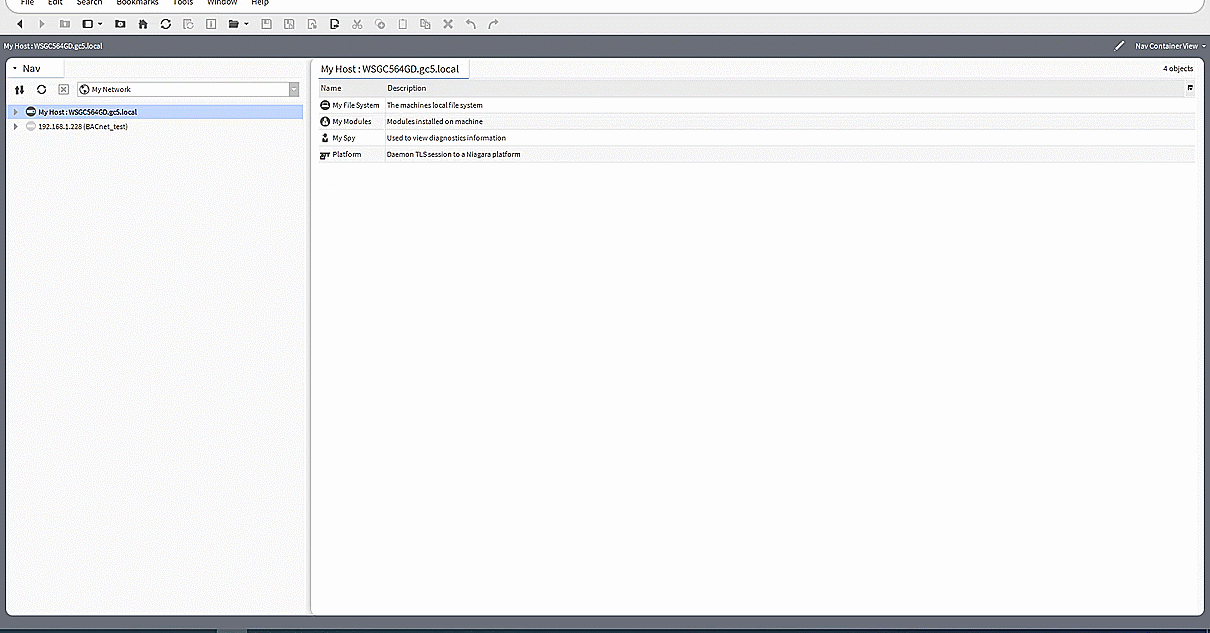Viewport: 1210px width, 633px height.
Task: Expand the 192.168.1.228 tree node
Action: (15, 127)
